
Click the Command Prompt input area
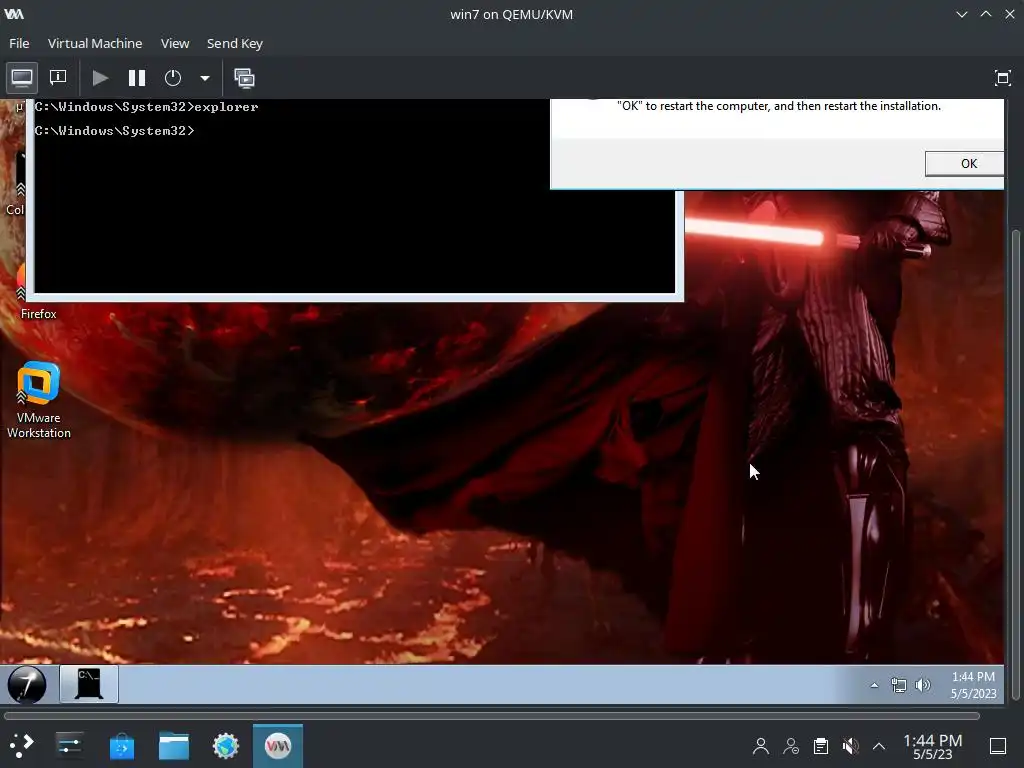pyautogui.click(x=354, y=196)
